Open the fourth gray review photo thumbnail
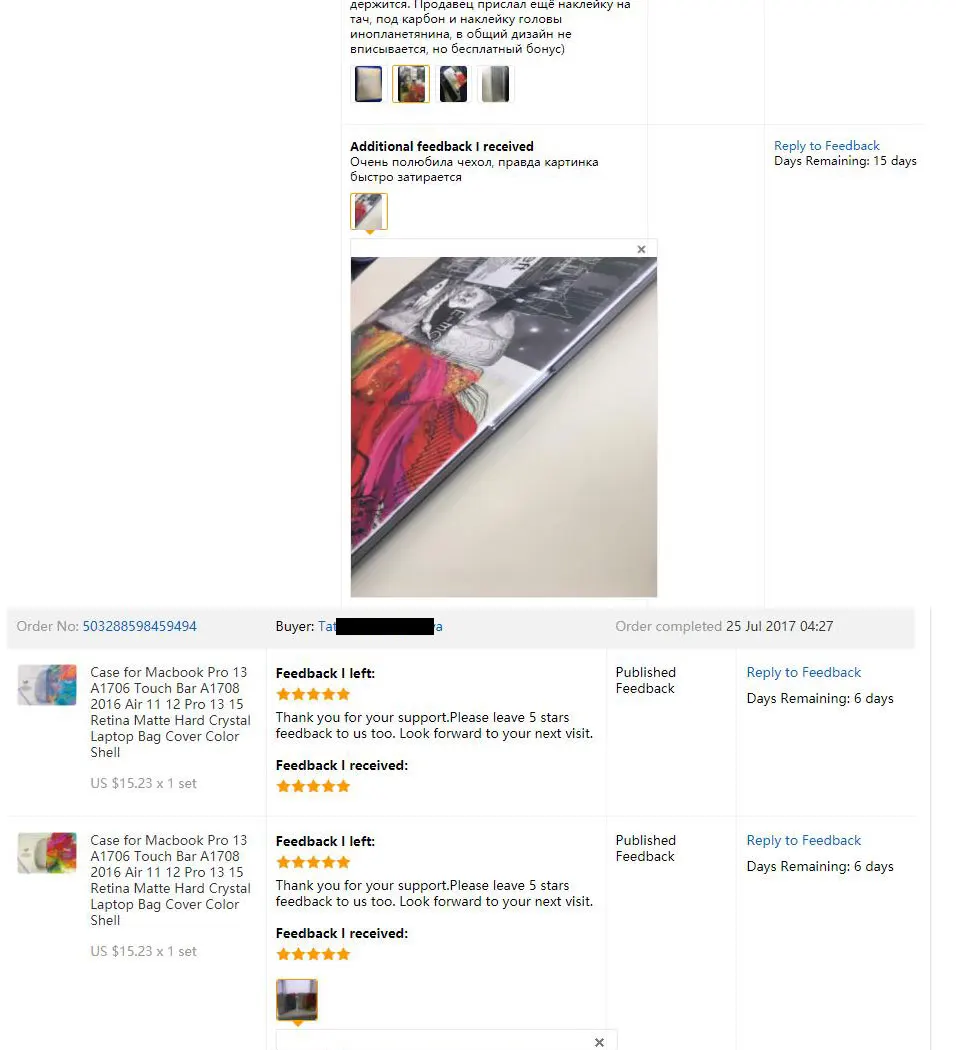The height and width of the screenshot is (1050, 956). 495,84
